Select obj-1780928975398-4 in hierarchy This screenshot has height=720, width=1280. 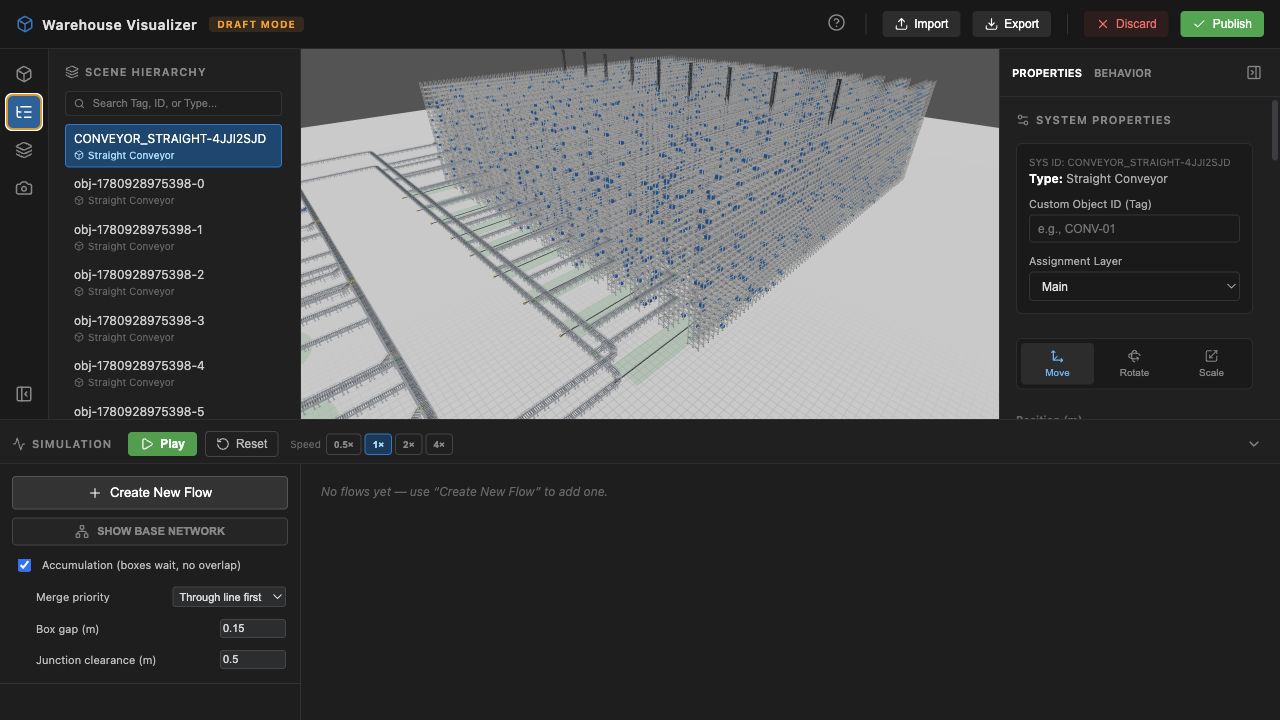click(173, 373)
